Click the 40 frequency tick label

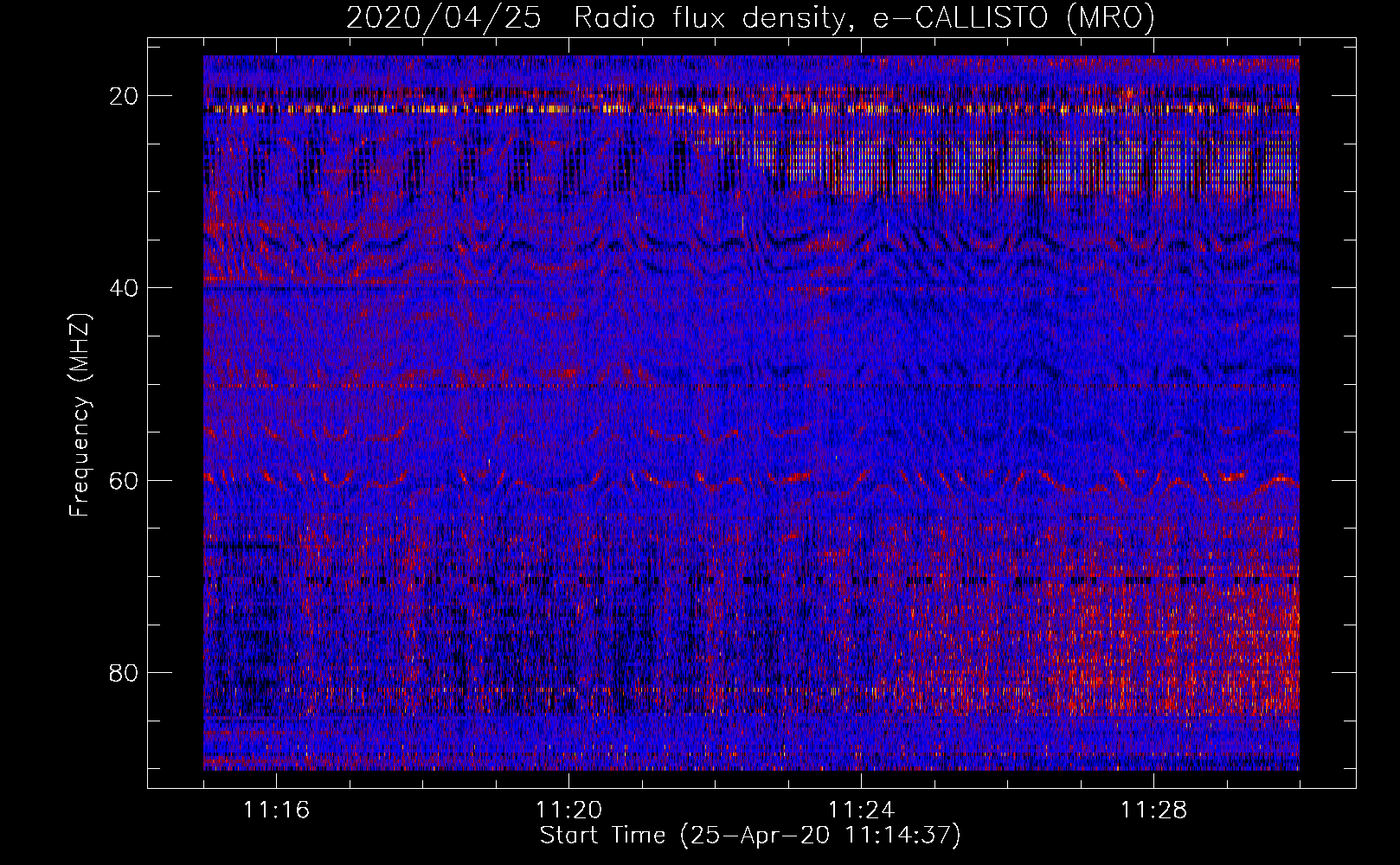125,288
